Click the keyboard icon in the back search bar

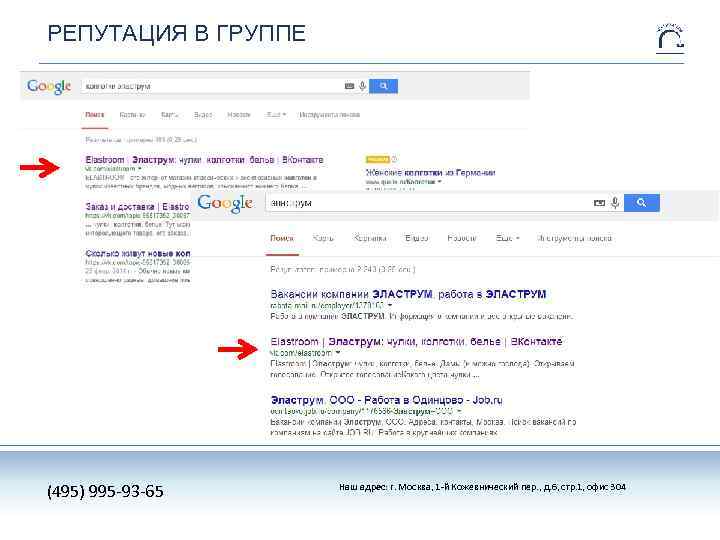(x=349, y=86)
